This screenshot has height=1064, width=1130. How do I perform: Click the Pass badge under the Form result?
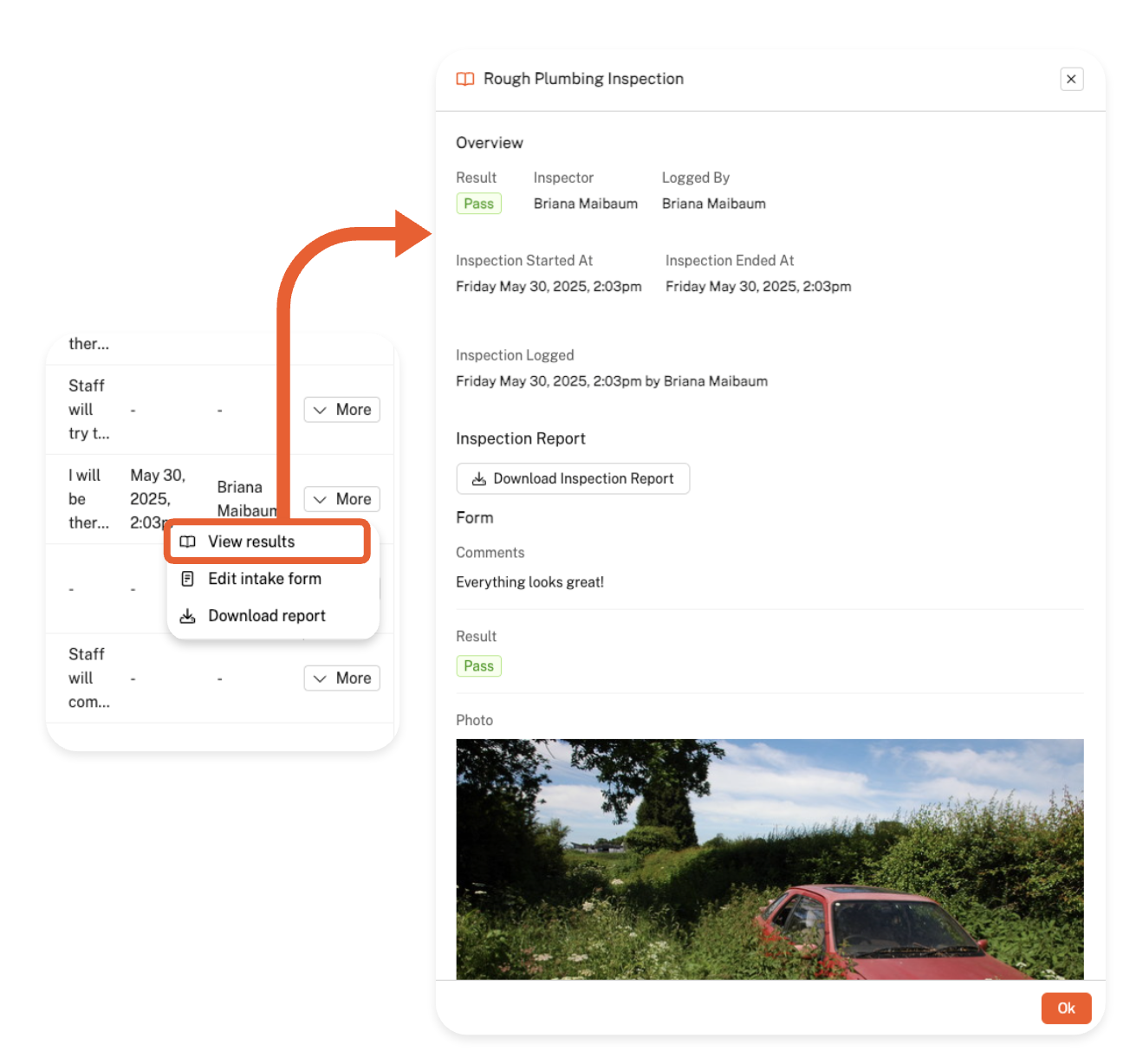pyautogui.click(x=478, y=666)
